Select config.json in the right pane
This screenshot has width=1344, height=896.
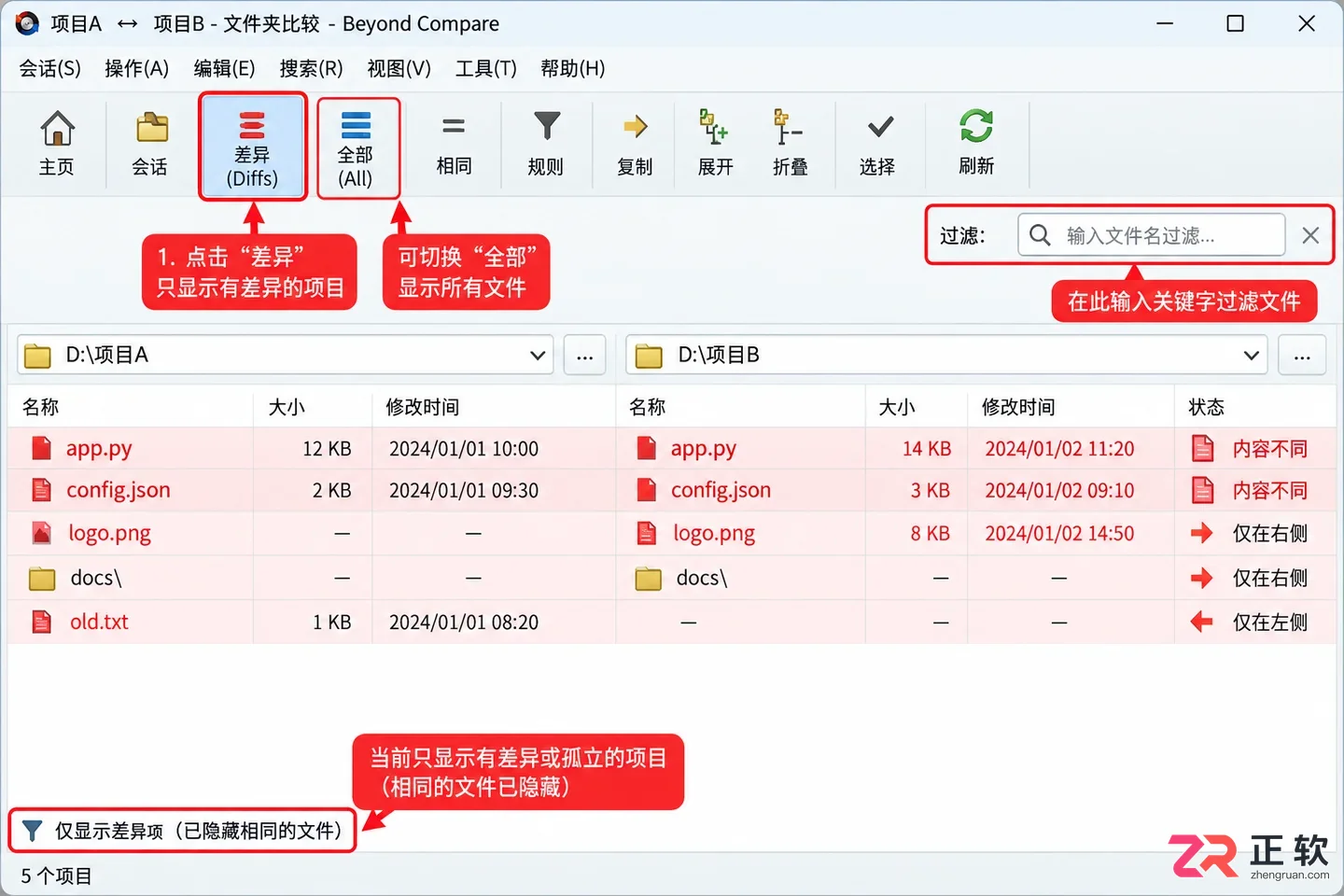click(721, 490)
